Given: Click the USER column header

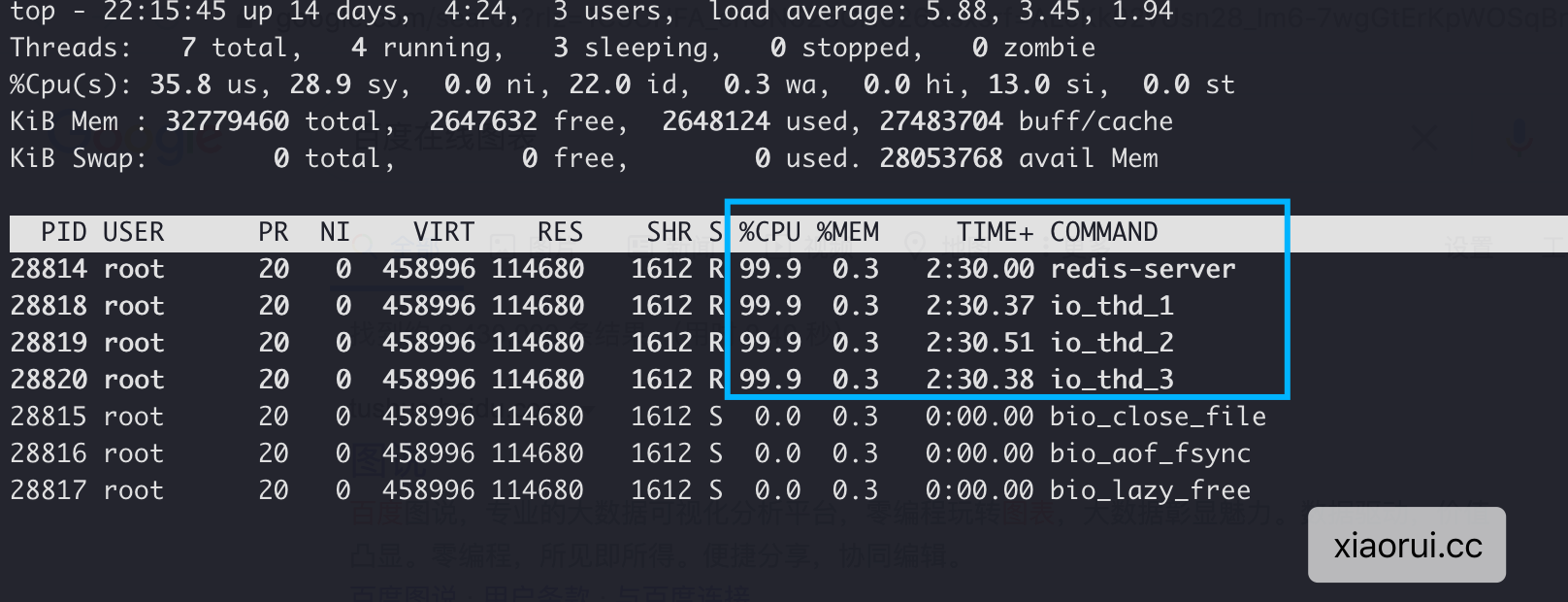Looking at the screenshot, I should tap(133, 232).
